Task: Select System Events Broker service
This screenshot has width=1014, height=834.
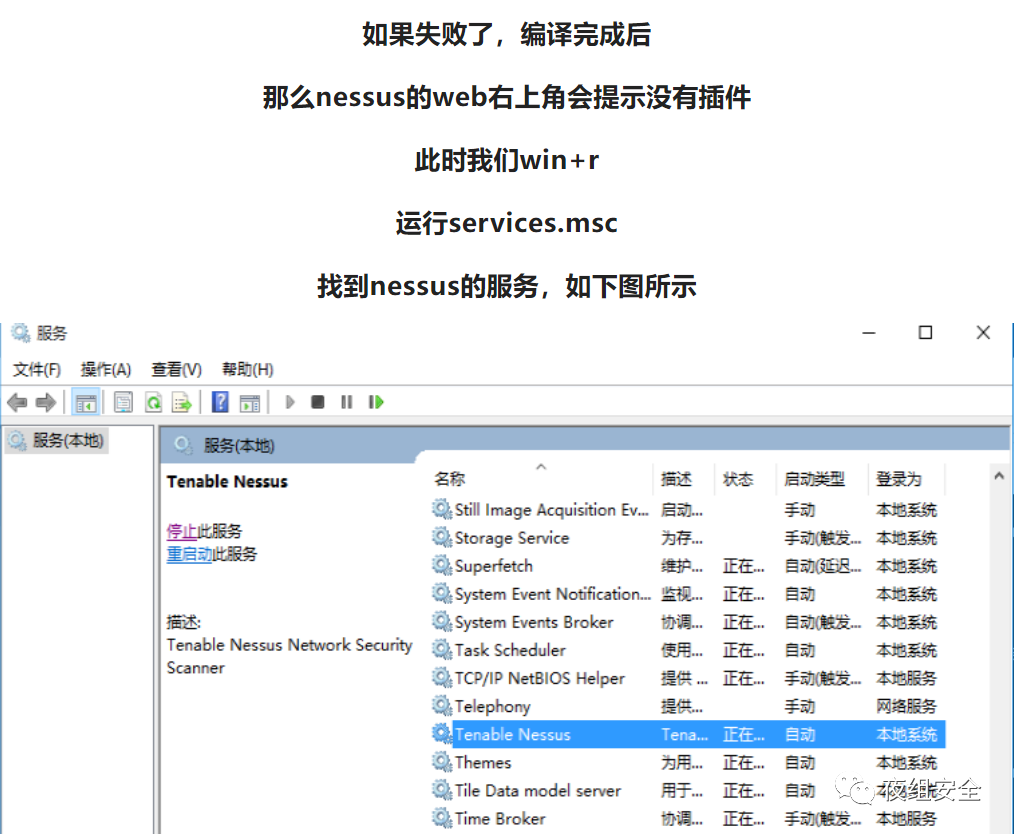Action: [x=687, y=623]
